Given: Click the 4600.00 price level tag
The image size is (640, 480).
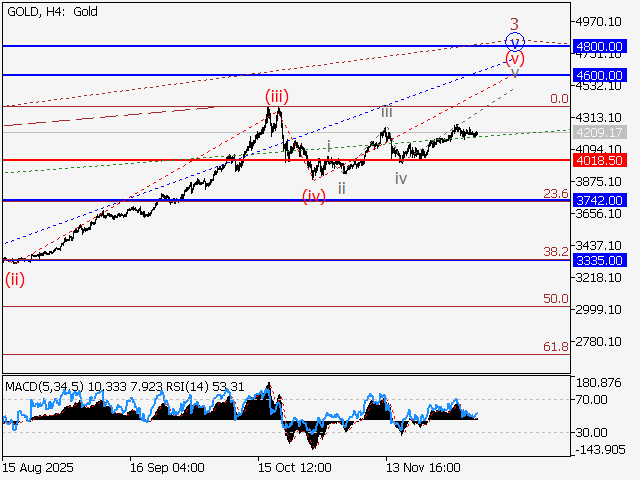Looking at the screenshot, I should click(x=599, y=75).
